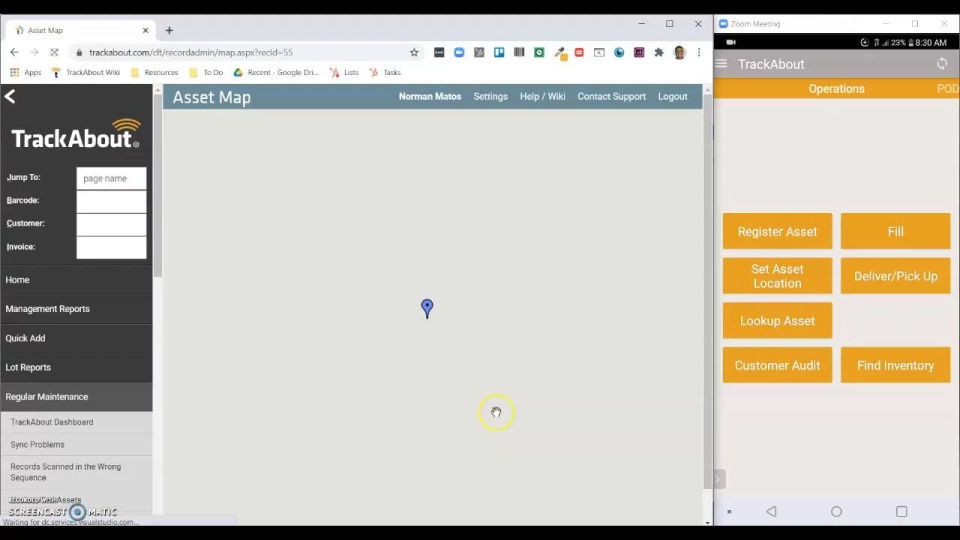Image resolution: width=960 pixels, height=540 pixels.
Task: Tap the Fill button
Action: pos(896,231)
